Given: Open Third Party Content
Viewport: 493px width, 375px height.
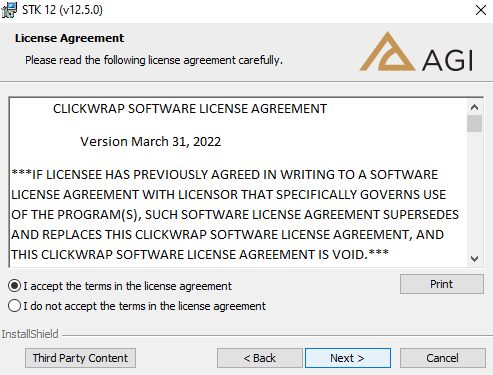Looking at the screenshot, I should pos(80,358).
